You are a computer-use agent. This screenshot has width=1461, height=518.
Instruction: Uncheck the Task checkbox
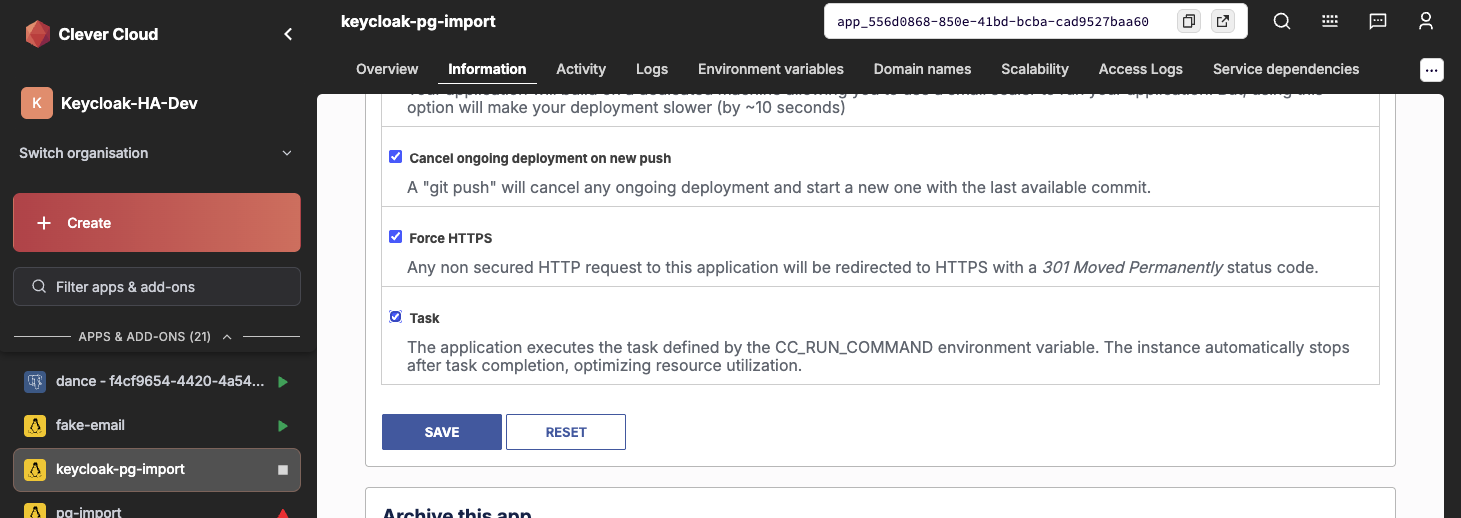pos(396,317)
